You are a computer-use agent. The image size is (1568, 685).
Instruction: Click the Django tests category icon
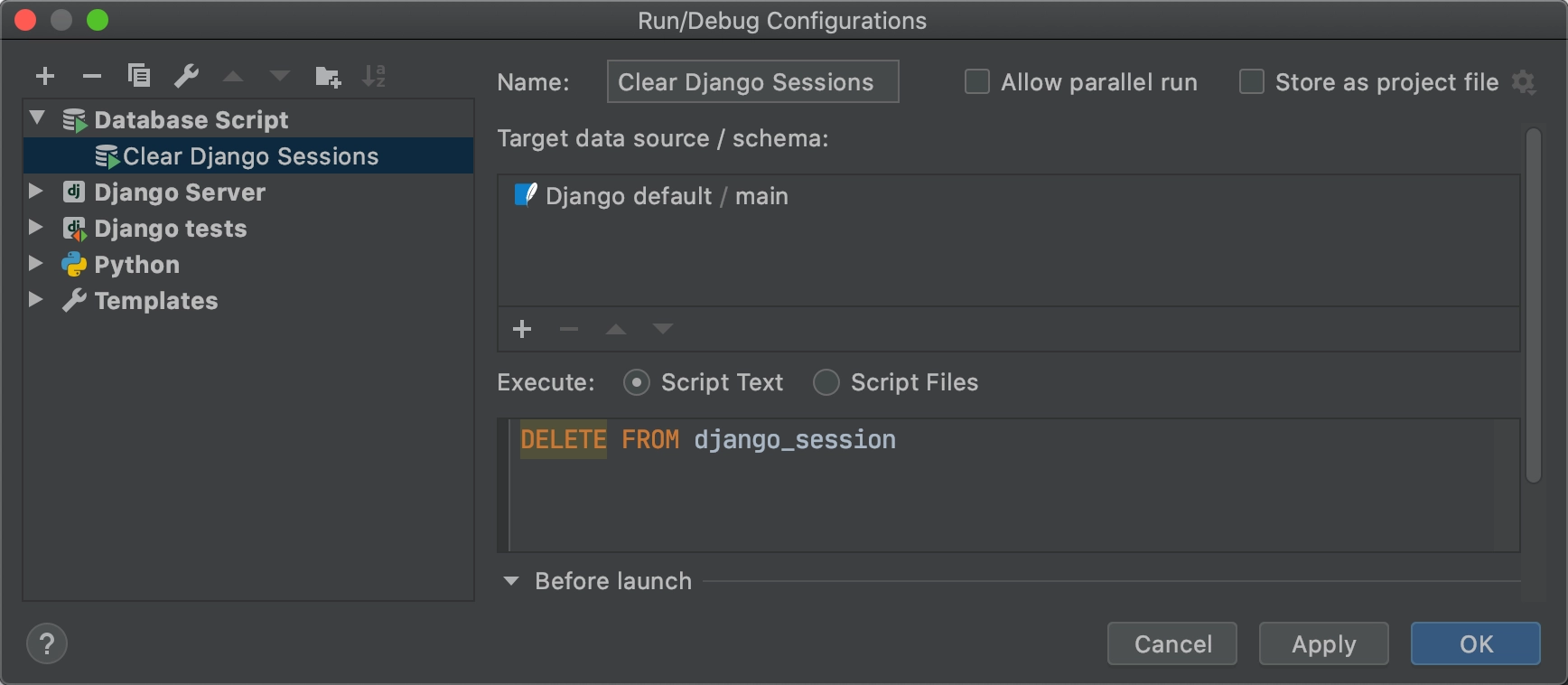pos(74,229)
